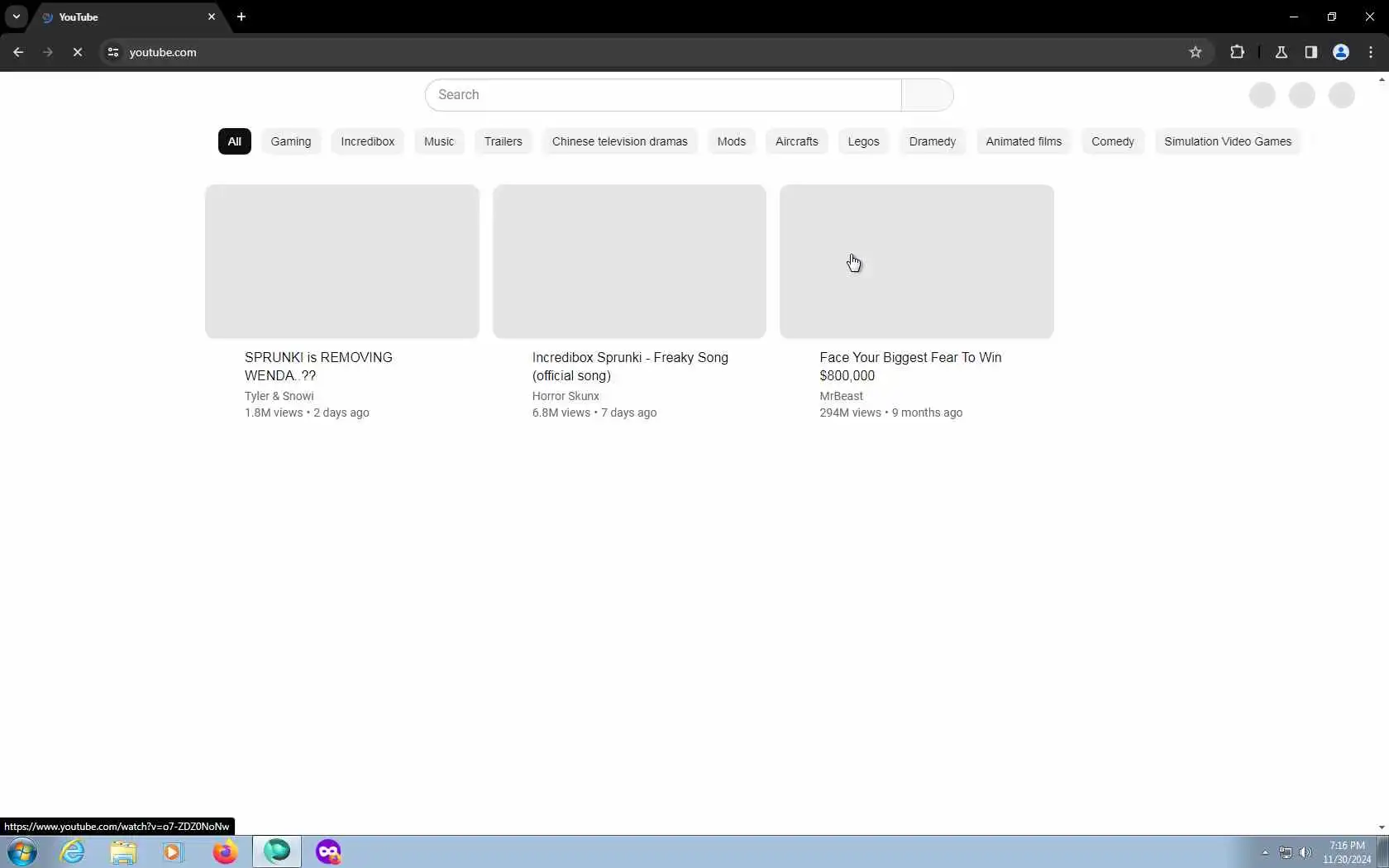This screenshot has width=1389, height=868.
Task: Visit the Horror Skunx channel
Action: click(566, 396)
